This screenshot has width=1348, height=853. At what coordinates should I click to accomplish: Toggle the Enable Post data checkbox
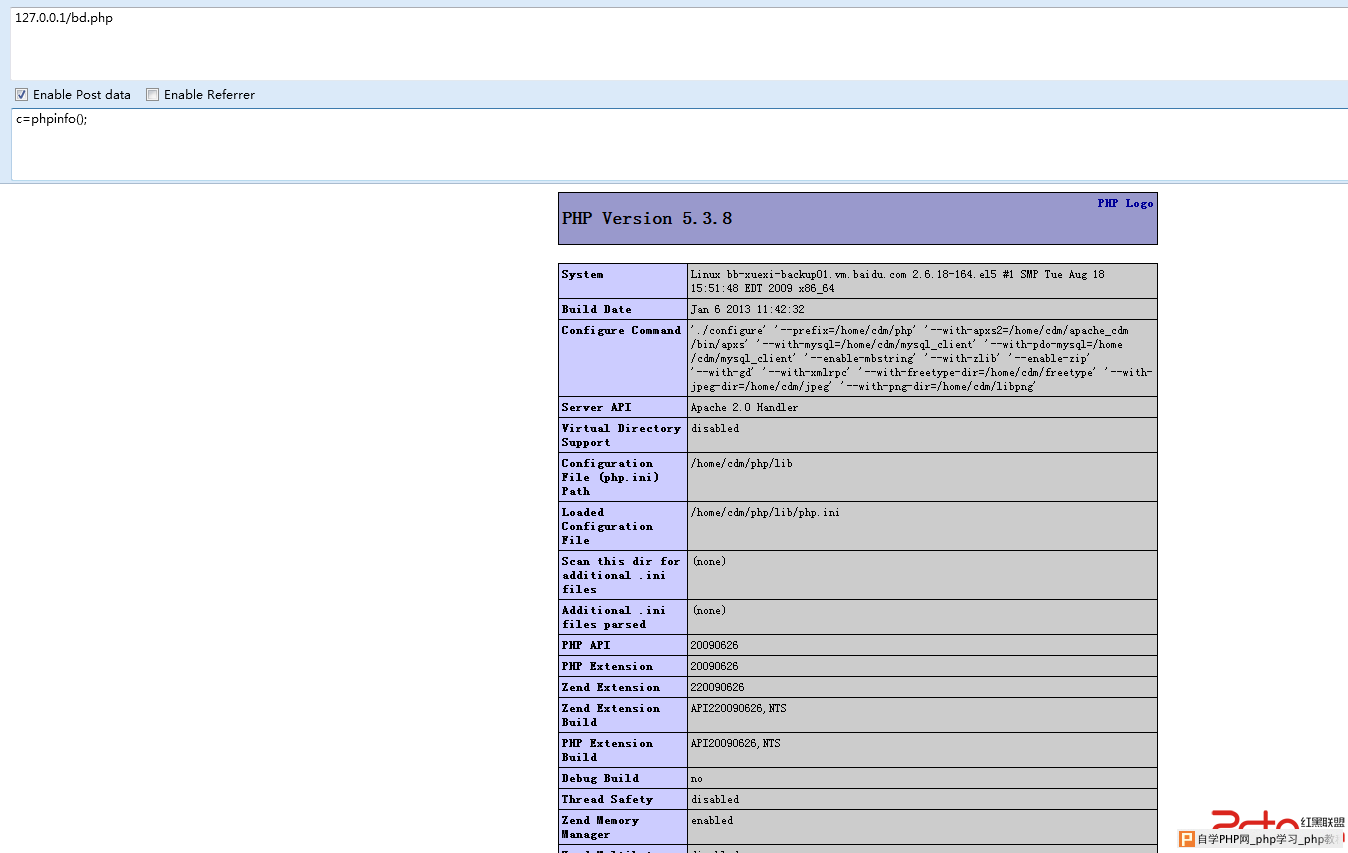coord(21,95)
